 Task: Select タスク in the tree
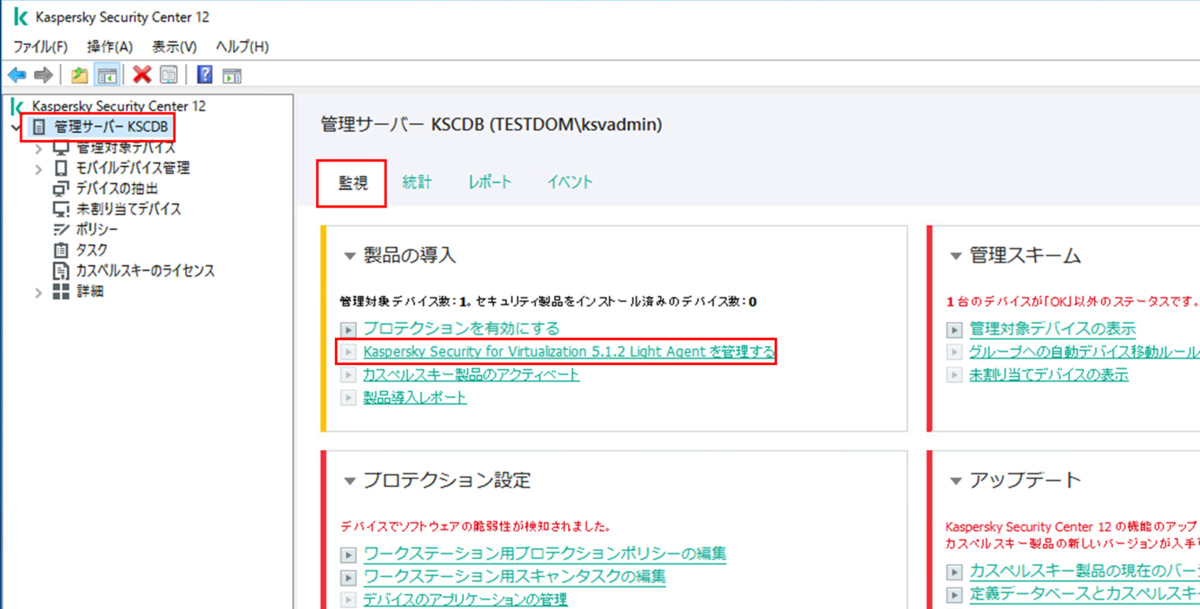click(x=92, y=250)
